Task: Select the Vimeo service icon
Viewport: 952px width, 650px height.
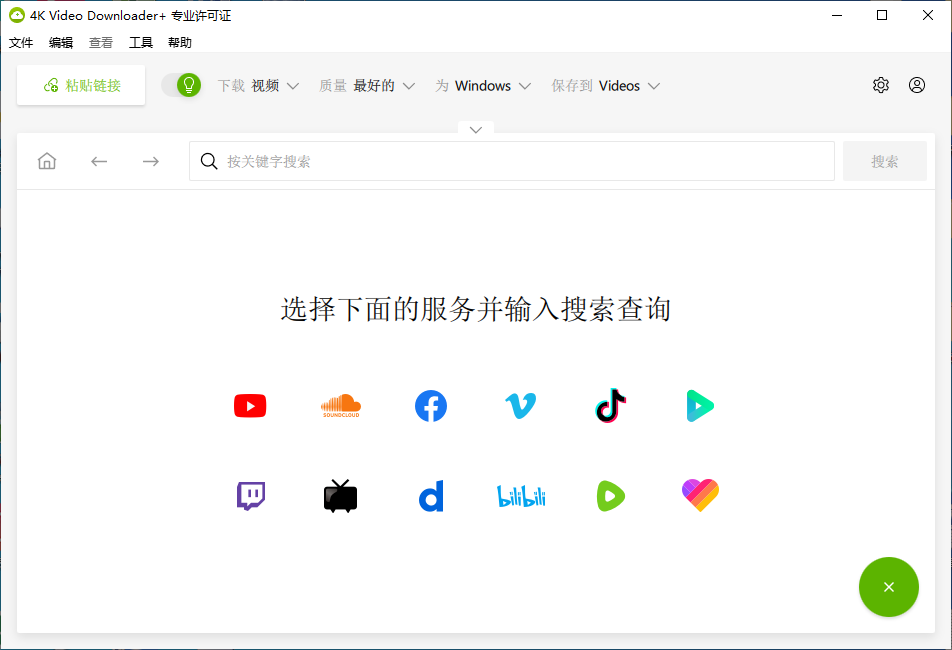Action: (x=521, y=406)
